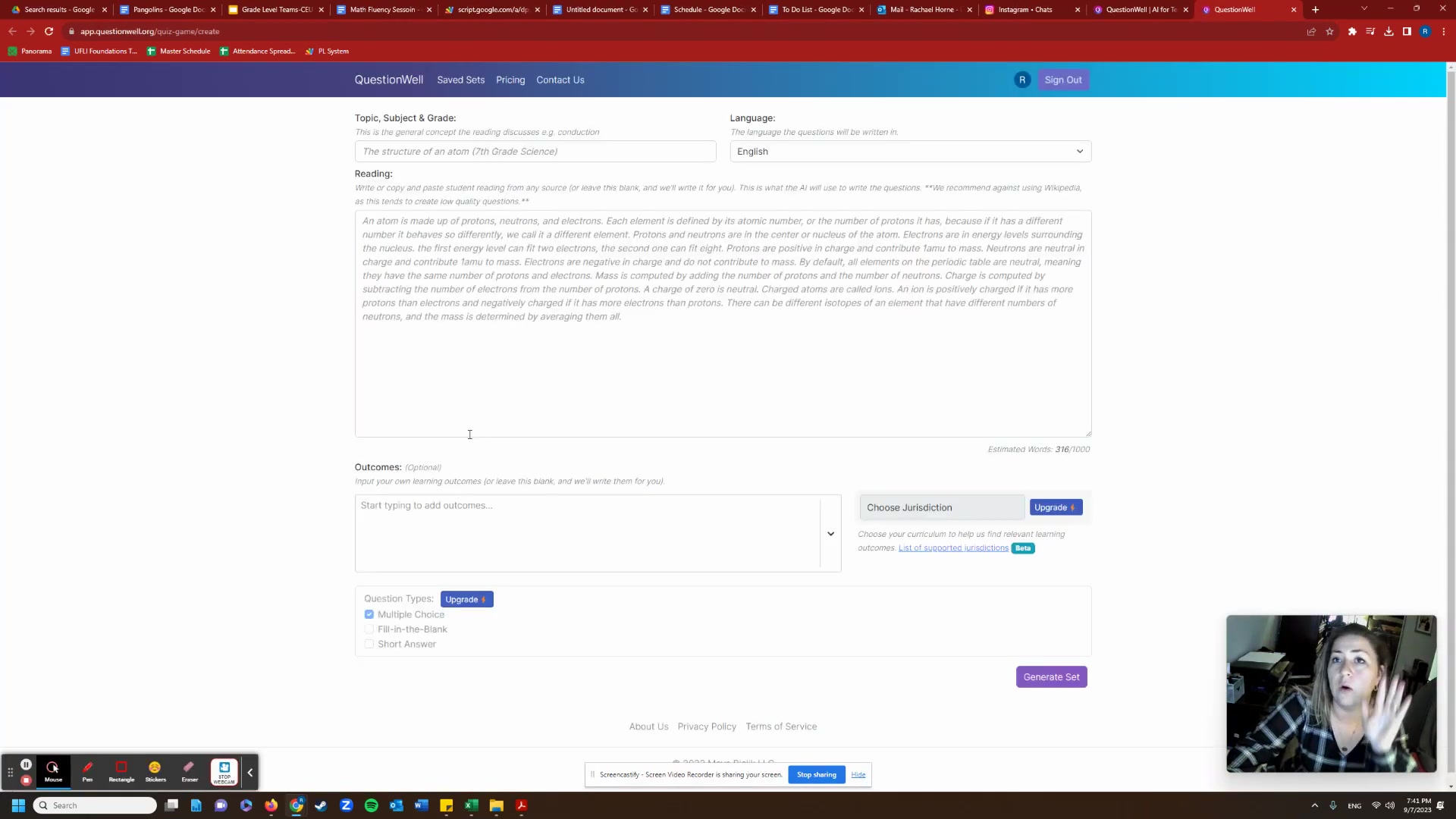Screen dimensions: 1456x819
Task: Click into the Reading text area
Action: (x=723, y=324)
